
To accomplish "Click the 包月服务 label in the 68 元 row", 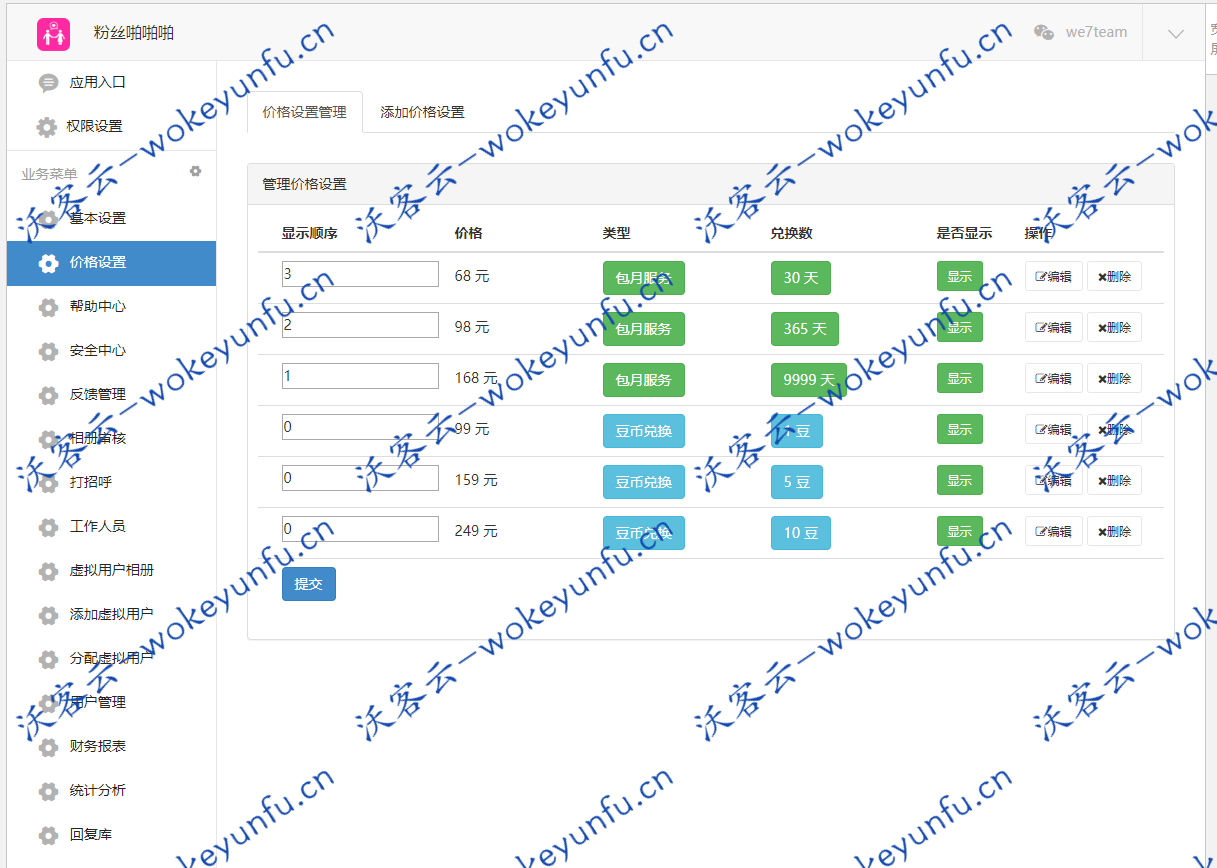I will (644, 277).
